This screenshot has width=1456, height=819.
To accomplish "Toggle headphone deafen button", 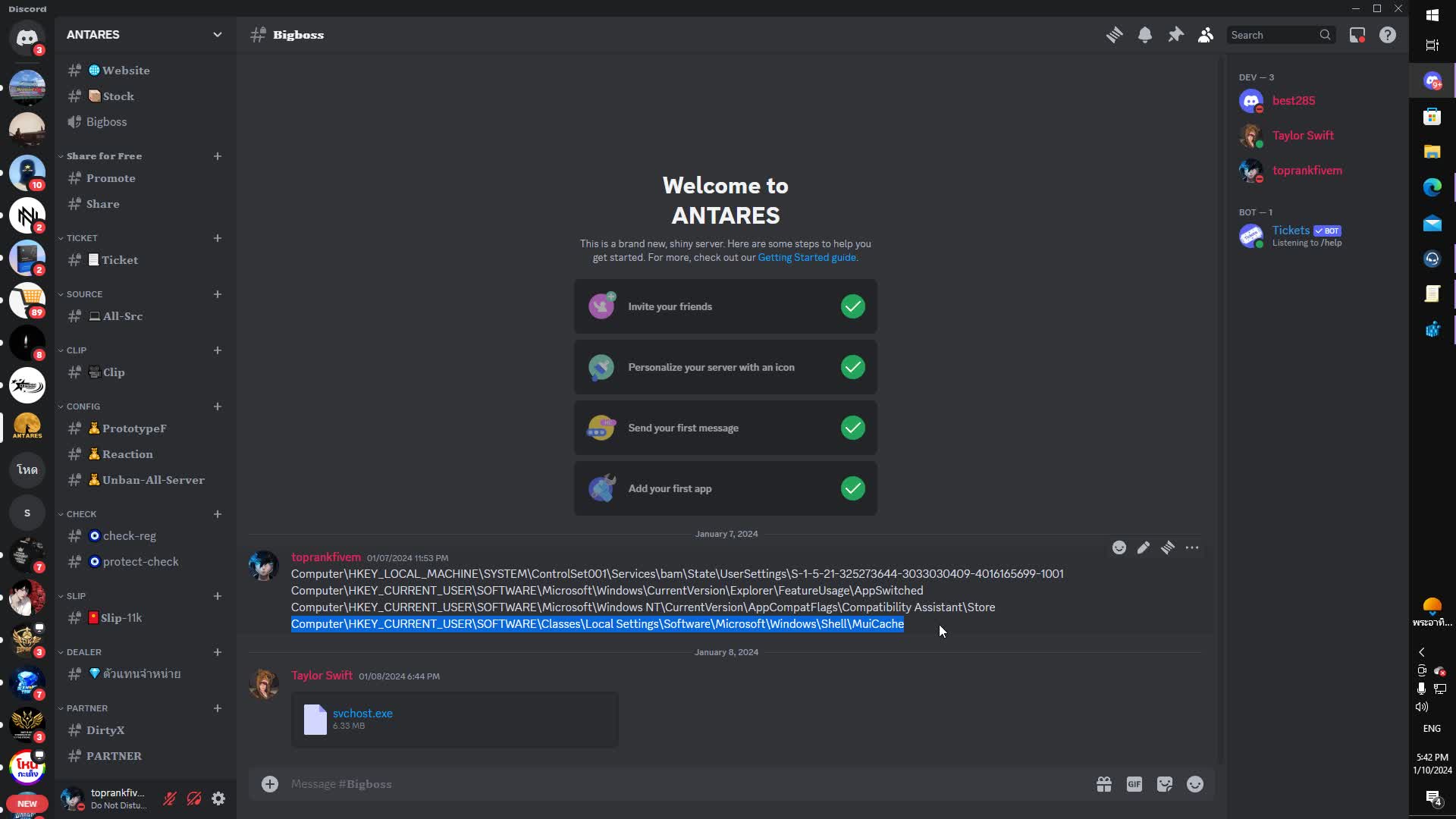I will point(194,799).
